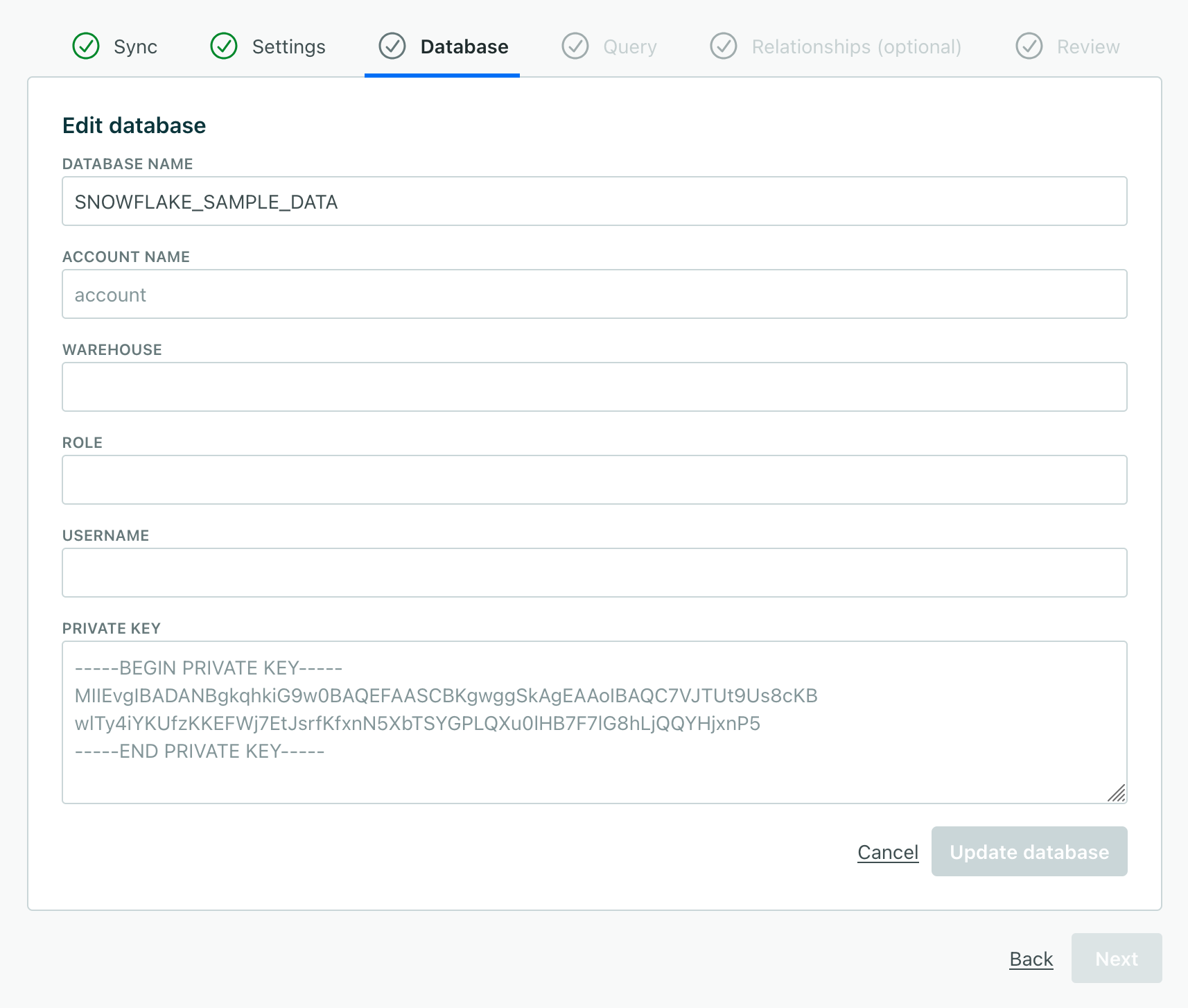Click the DATABASE NAME label
Viewport: 1188px width, 1008px height.
[128, 164]
